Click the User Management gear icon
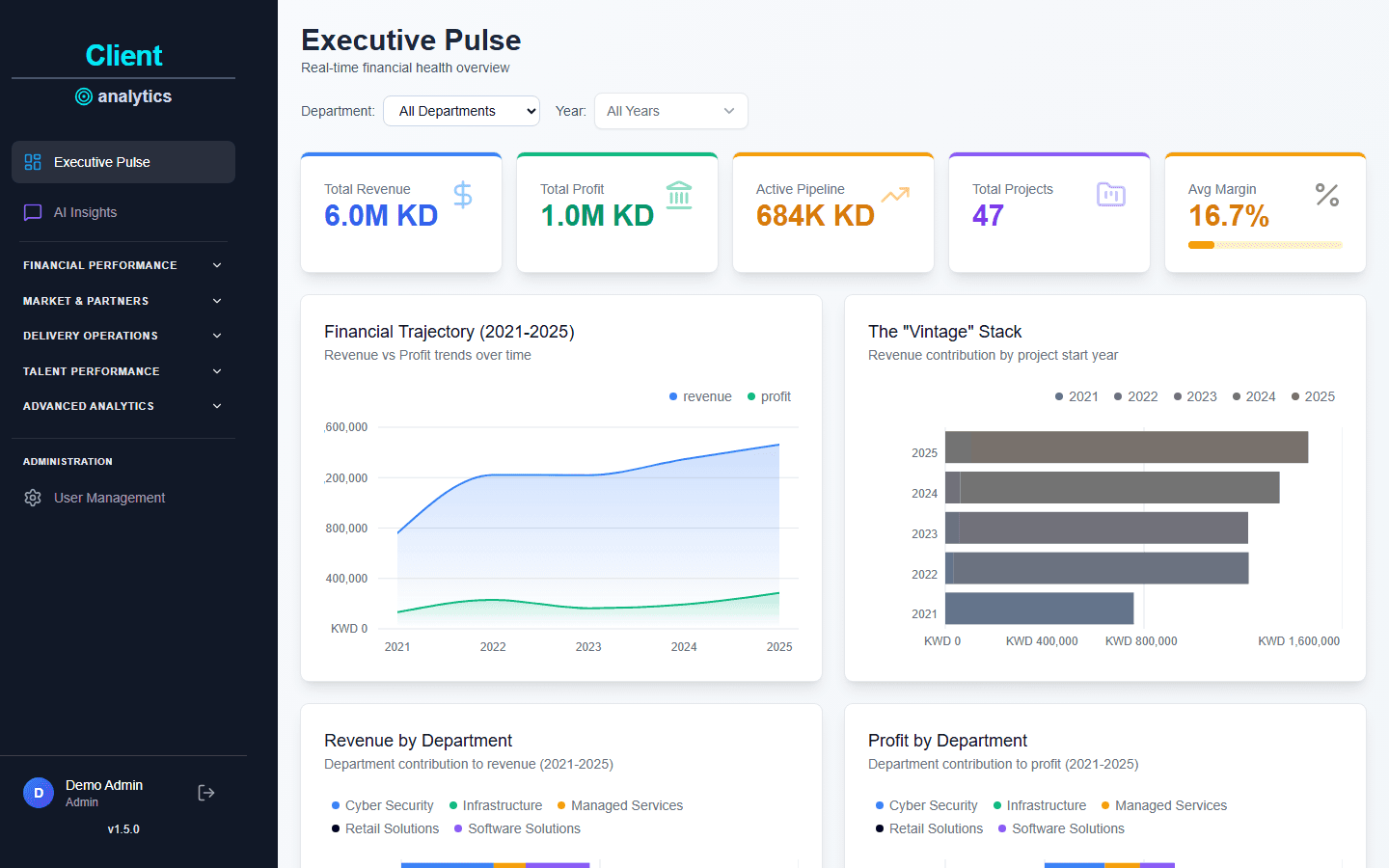The width and height of the screenshot is (1389, 868). (33, 498)
